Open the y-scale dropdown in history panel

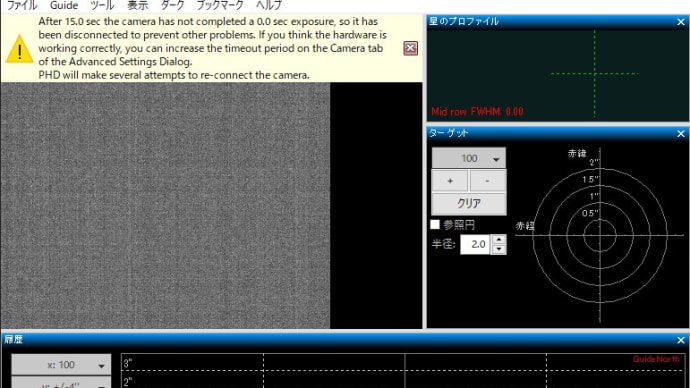click(x=61, y=384)
